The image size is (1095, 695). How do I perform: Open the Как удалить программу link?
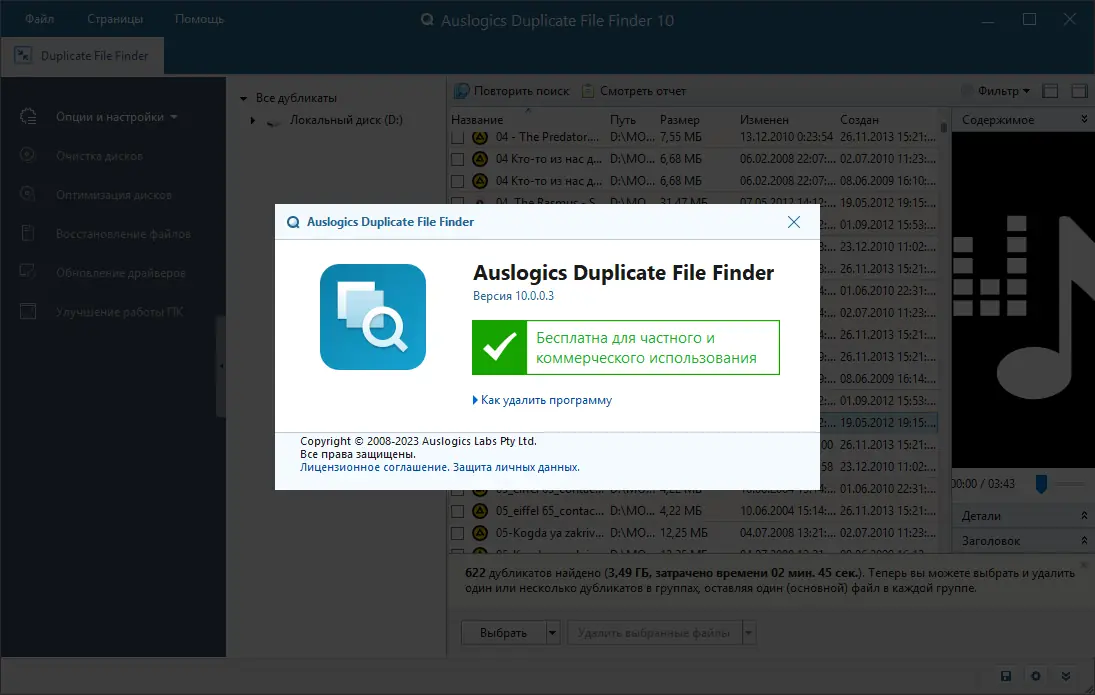(x=546, y=400)
